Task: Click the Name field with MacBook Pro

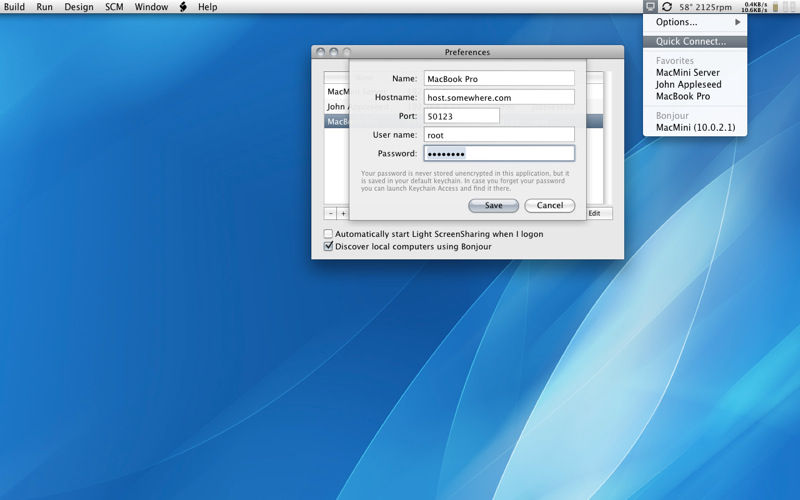Action: [x=499, y=79]
